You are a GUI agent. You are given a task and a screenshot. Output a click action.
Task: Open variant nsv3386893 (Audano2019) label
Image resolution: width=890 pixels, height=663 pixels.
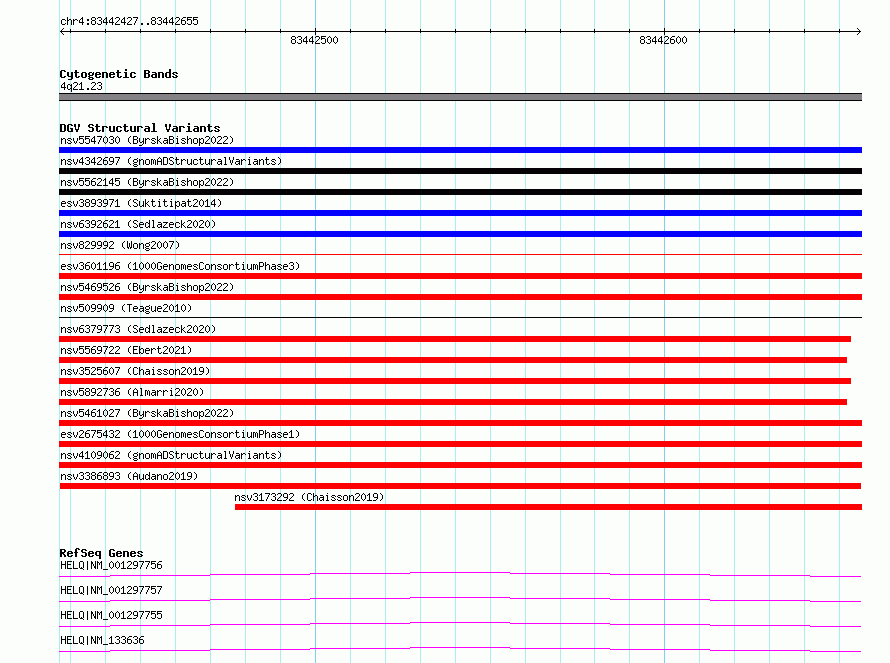tap(129, 476)
